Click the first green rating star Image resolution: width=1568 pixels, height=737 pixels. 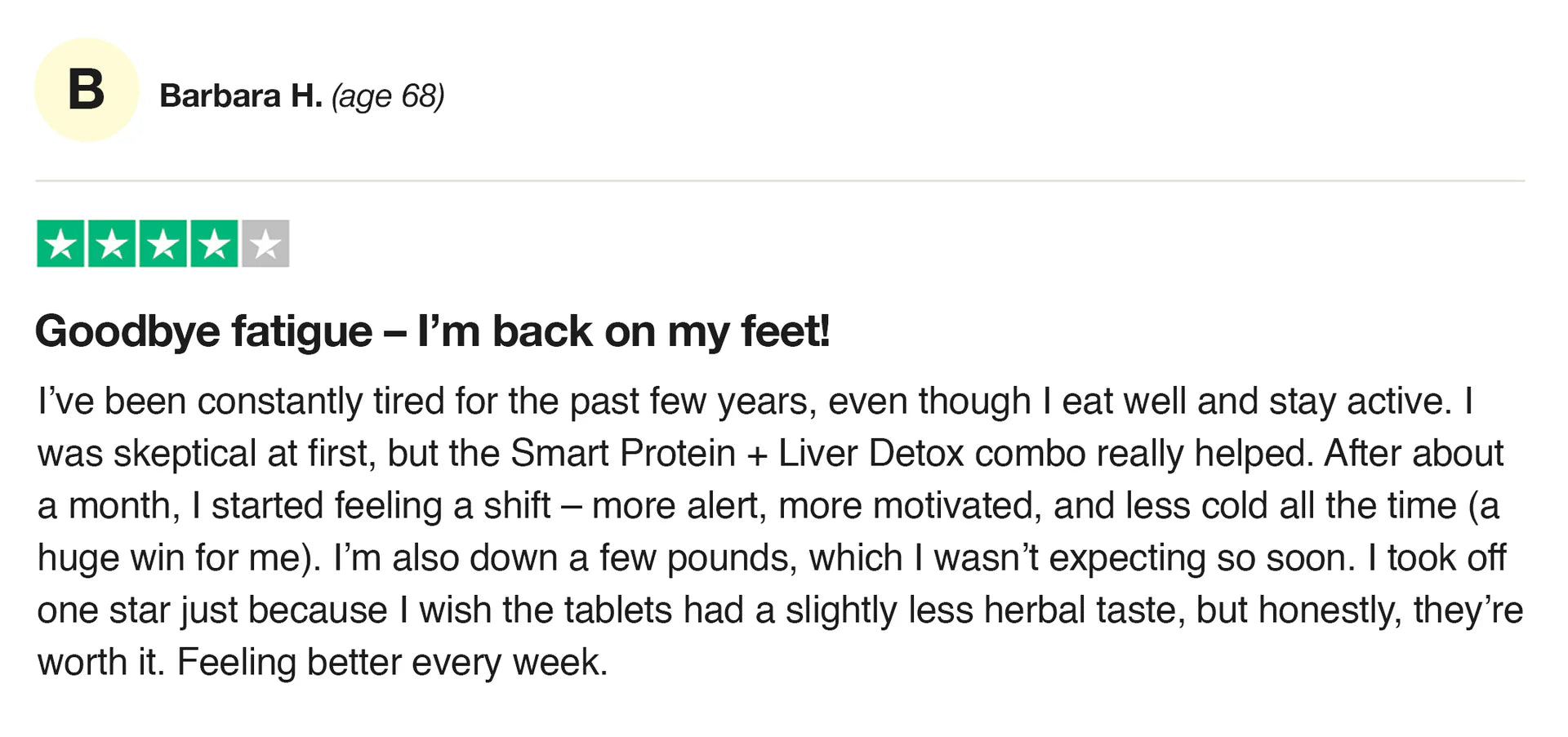coord(60,243)
